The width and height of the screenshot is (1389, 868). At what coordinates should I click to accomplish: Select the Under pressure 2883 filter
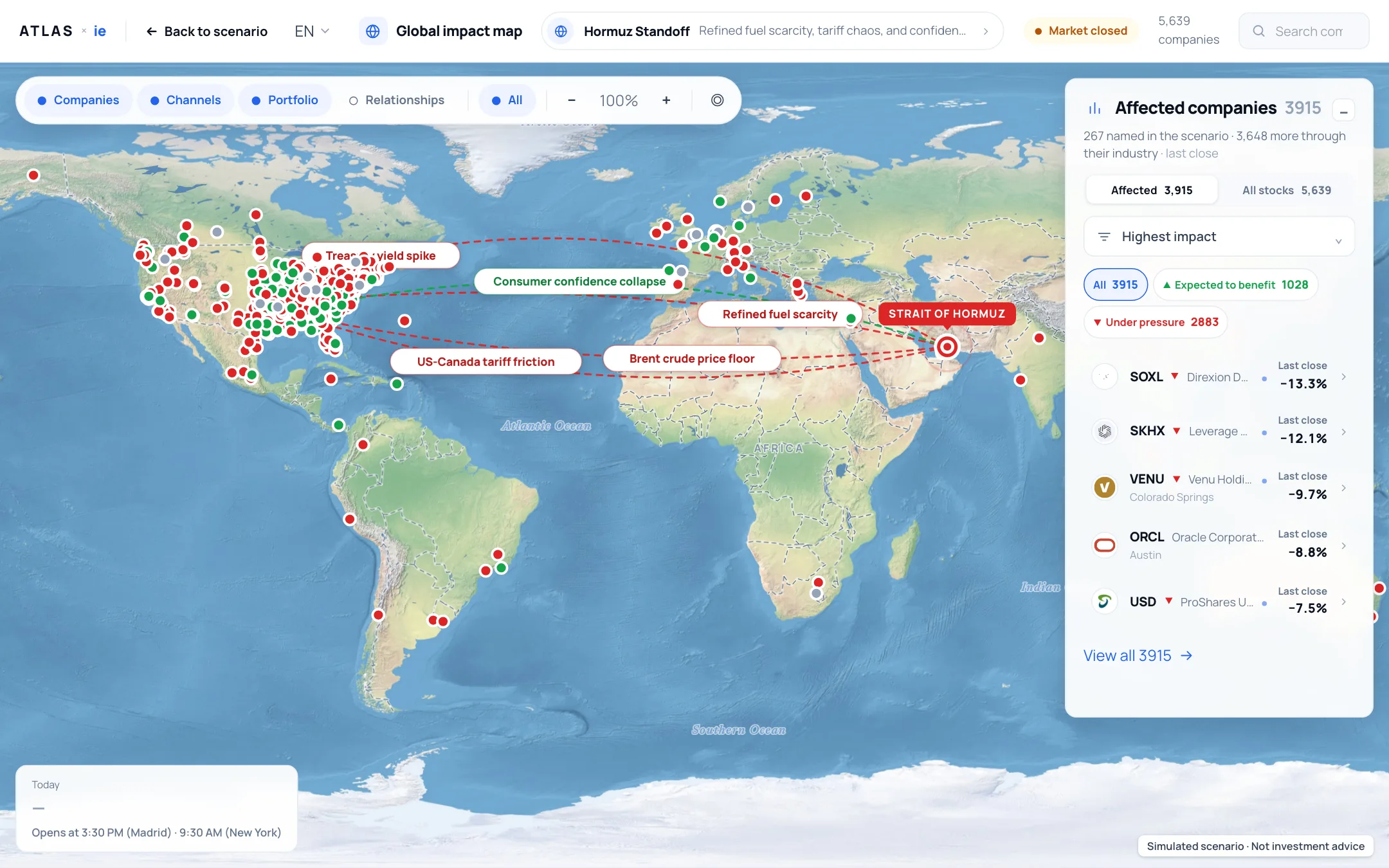pos(1156,322)
